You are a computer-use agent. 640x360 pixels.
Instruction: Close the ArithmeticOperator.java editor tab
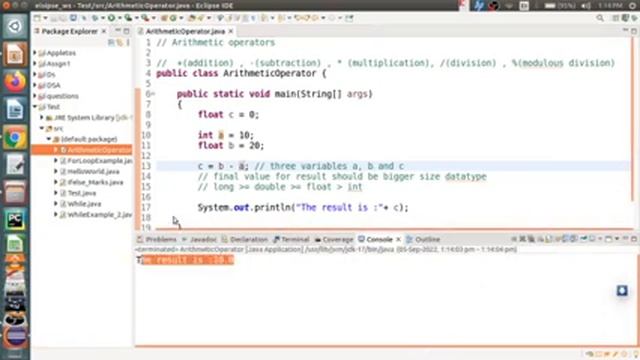coord(231,31)
